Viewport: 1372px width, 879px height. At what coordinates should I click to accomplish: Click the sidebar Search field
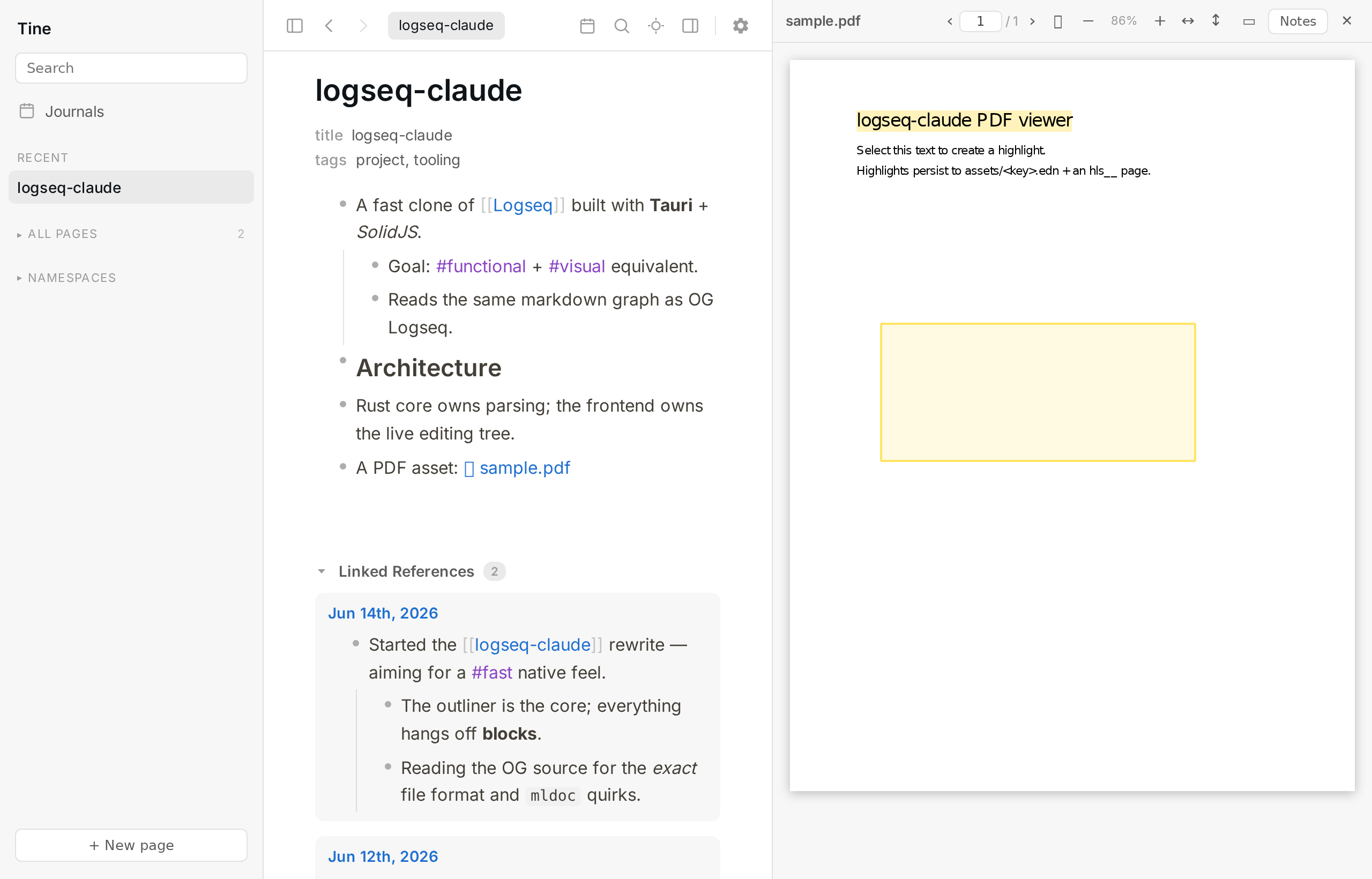(131, 68)
